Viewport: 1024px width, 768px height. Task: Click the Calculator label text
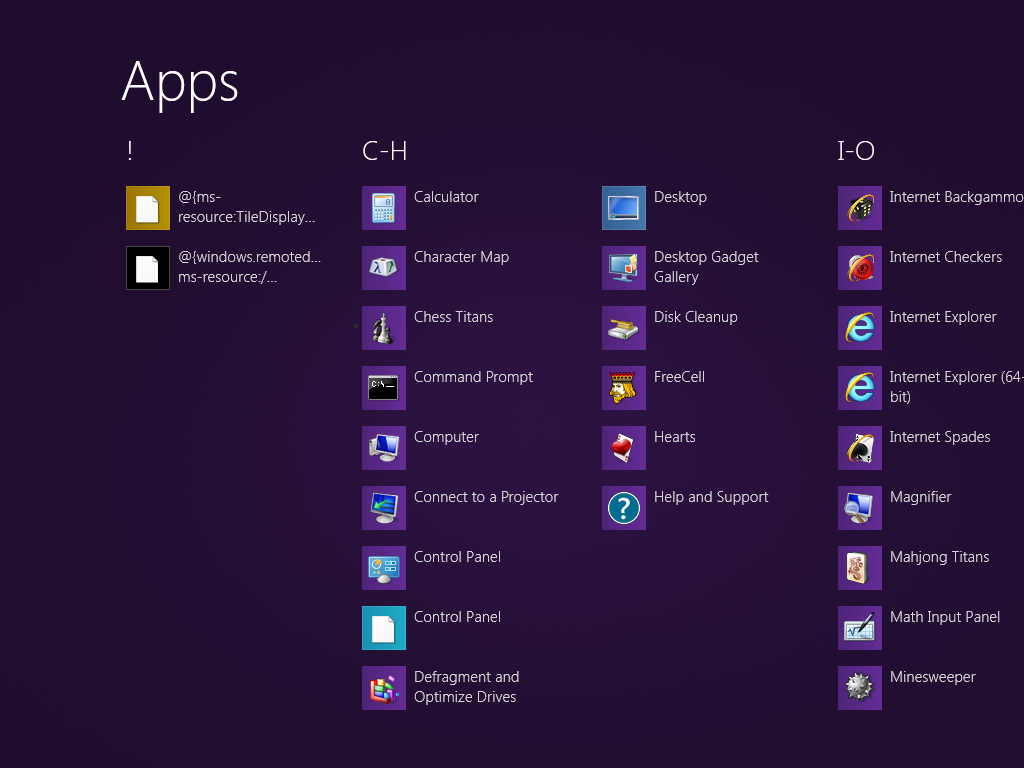click(446, 197)
